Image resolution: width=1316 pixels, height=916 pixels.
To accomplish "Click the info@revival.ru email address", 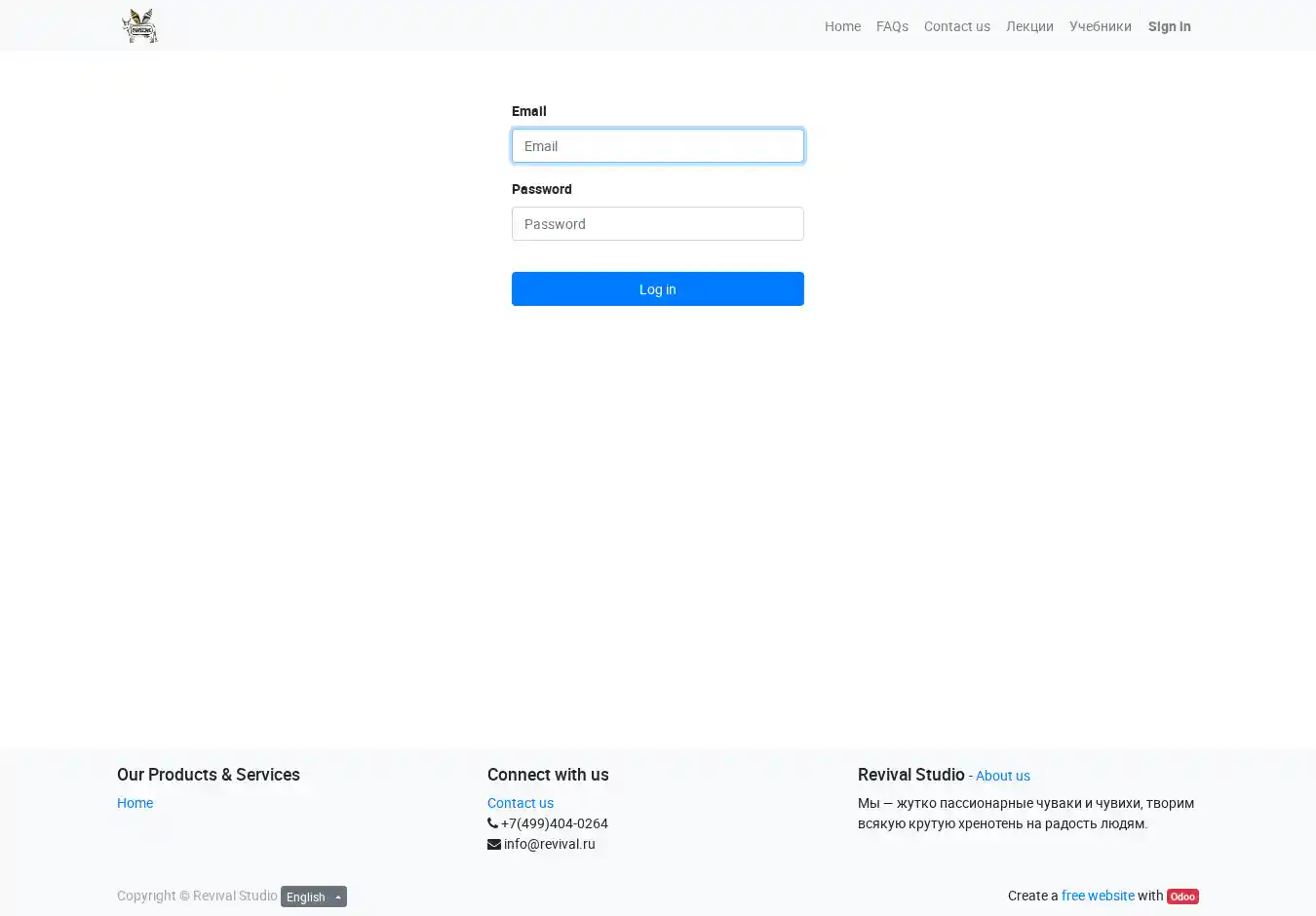I will [549, 844].
